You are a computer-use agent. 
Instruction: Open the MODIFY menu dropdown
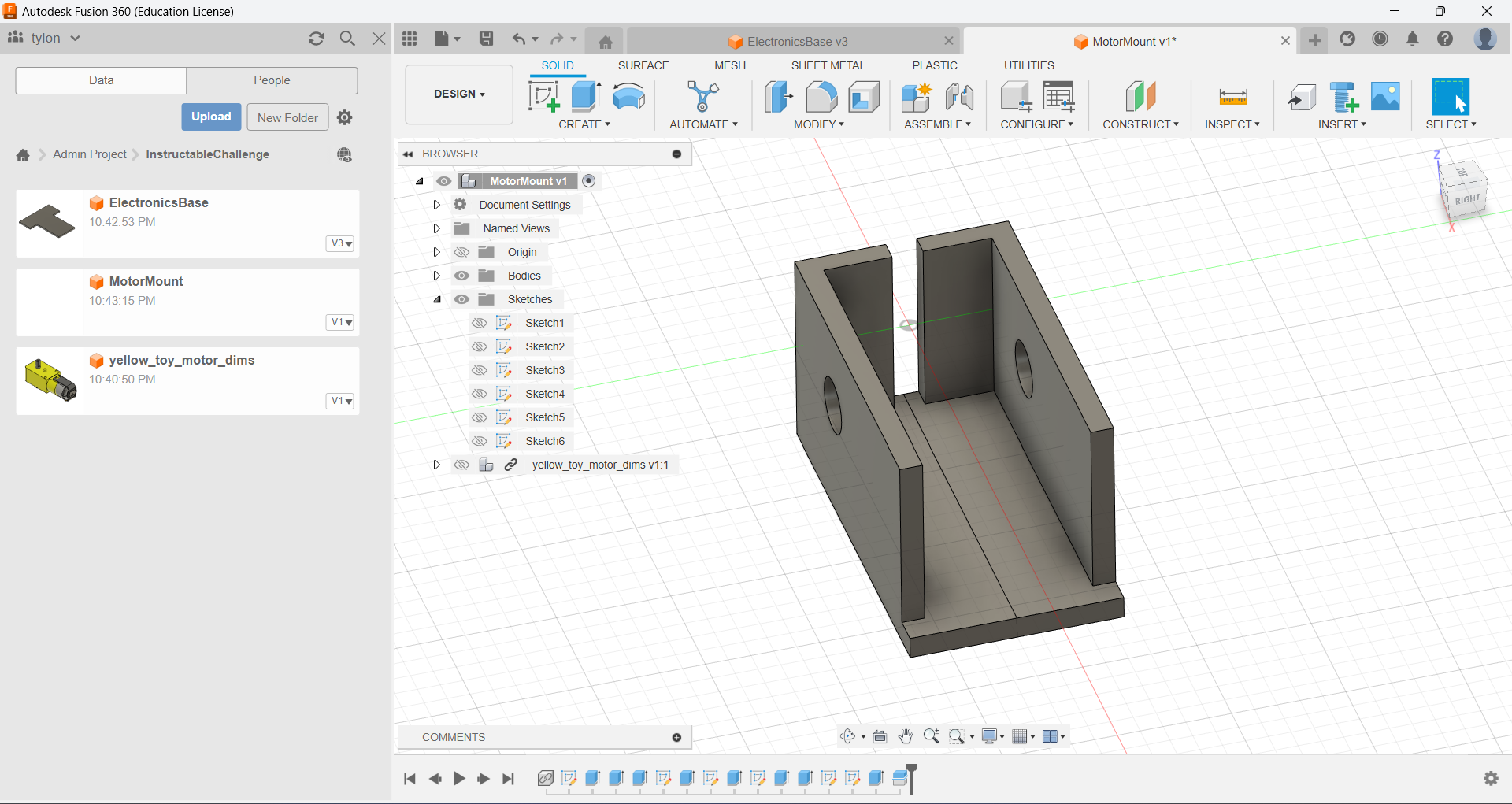click(x=819, y=124)
